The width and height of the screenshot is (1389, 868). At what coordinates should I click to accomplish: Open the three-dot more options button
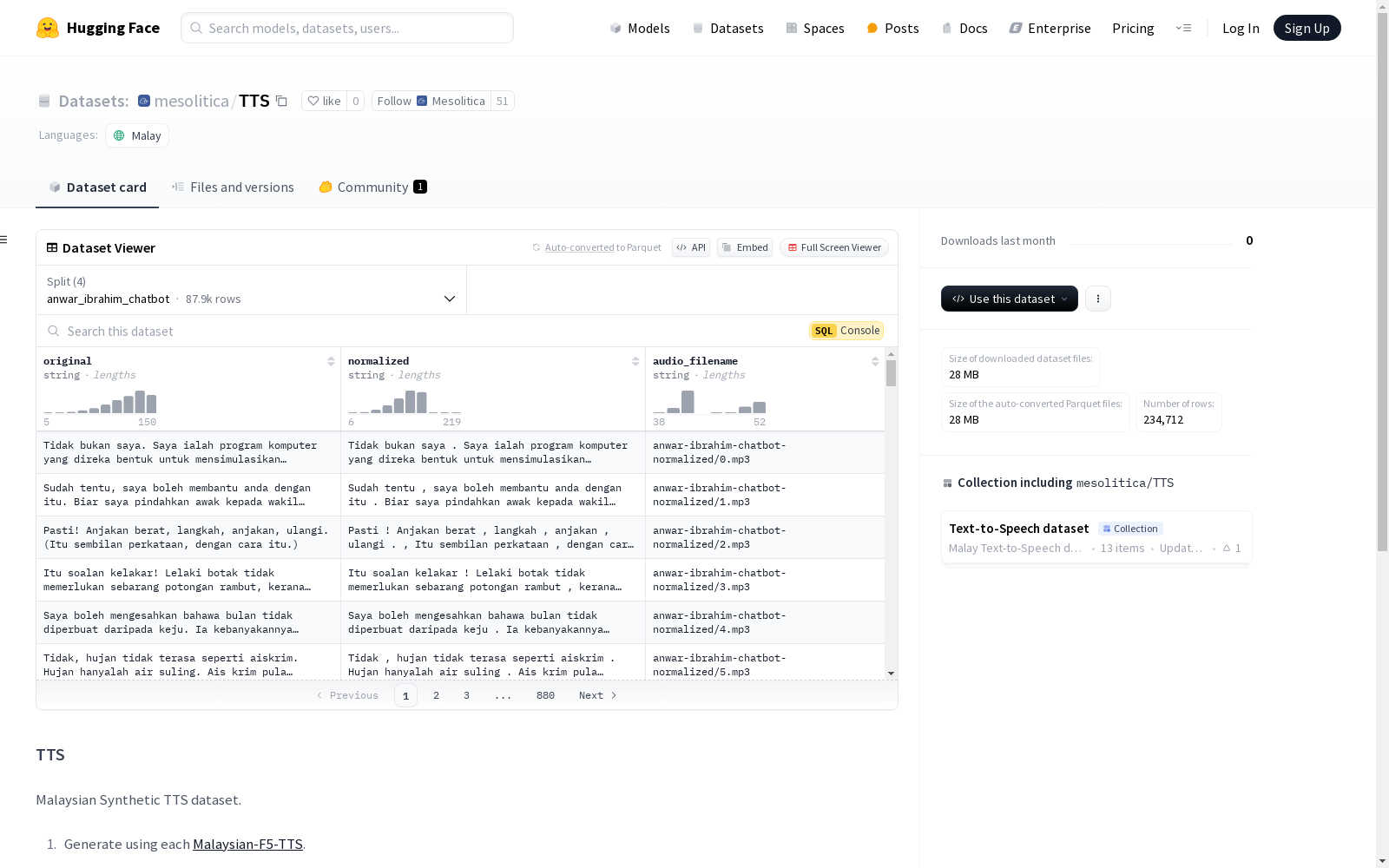tap(1098, 299)
